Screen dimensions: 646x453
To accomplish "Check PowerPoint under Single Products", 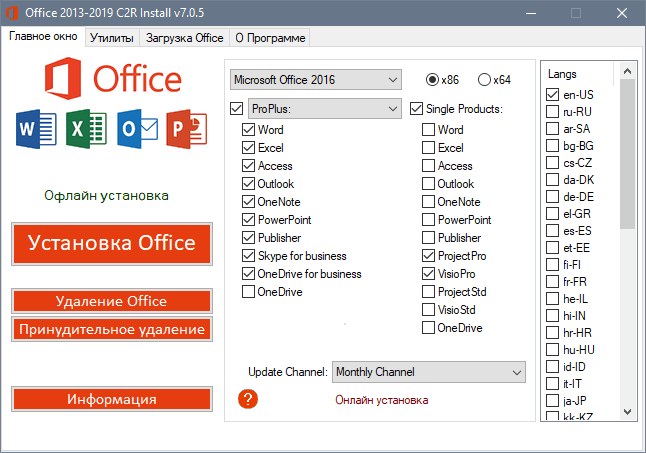I will click(x=428, y=219).
